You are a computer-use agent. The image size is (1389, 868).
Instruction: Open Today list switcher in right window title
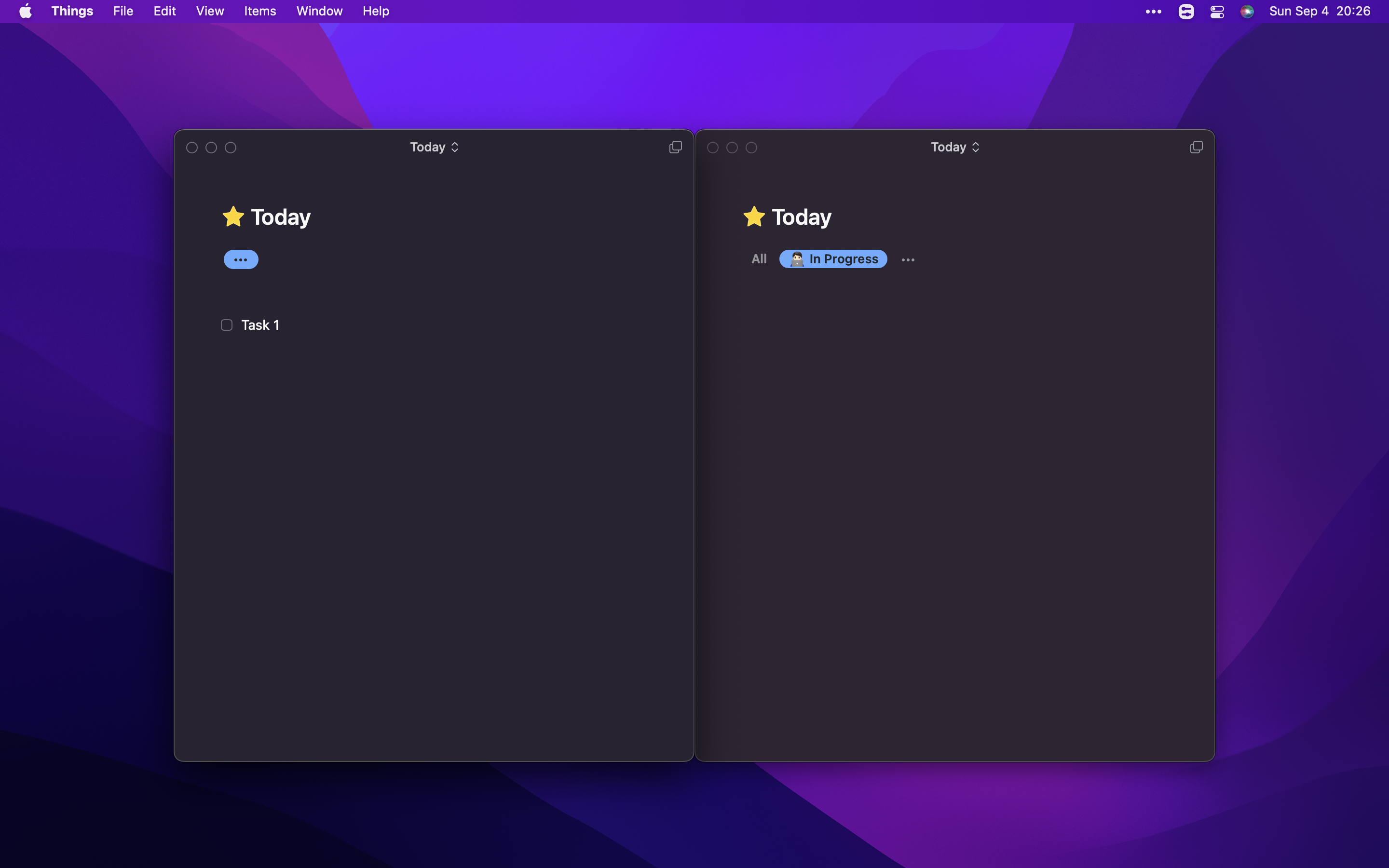pos(955,147)
